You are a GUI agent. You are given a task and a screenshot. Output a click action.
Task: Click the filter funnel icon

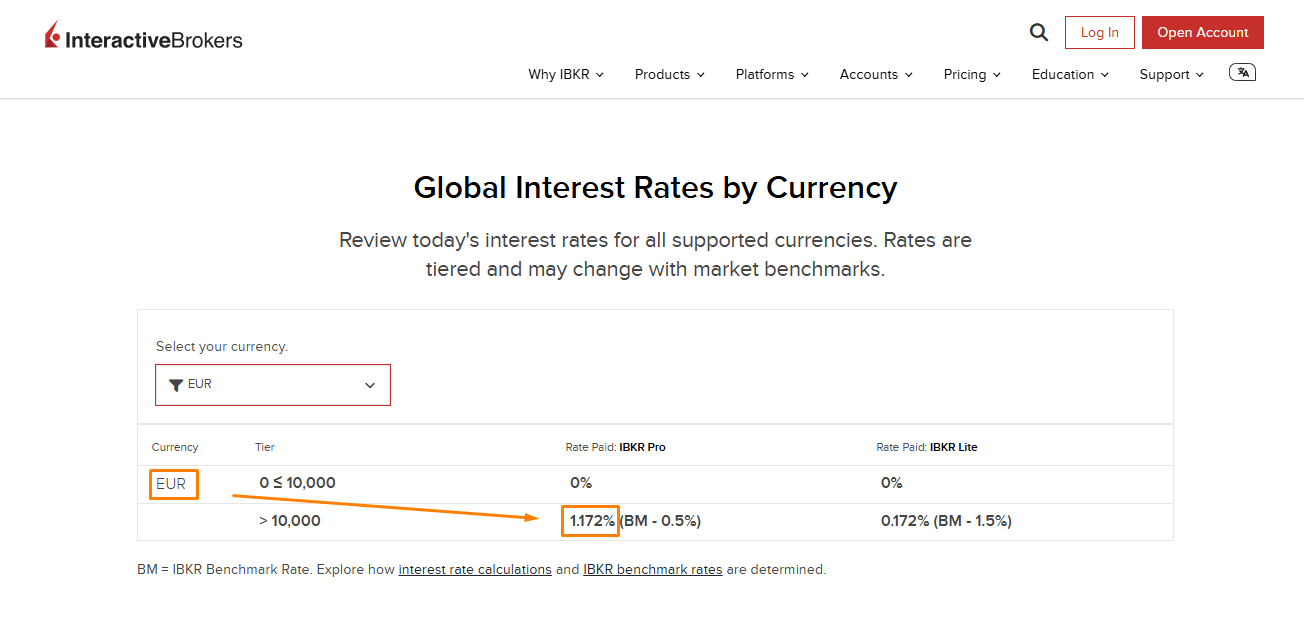176,385
